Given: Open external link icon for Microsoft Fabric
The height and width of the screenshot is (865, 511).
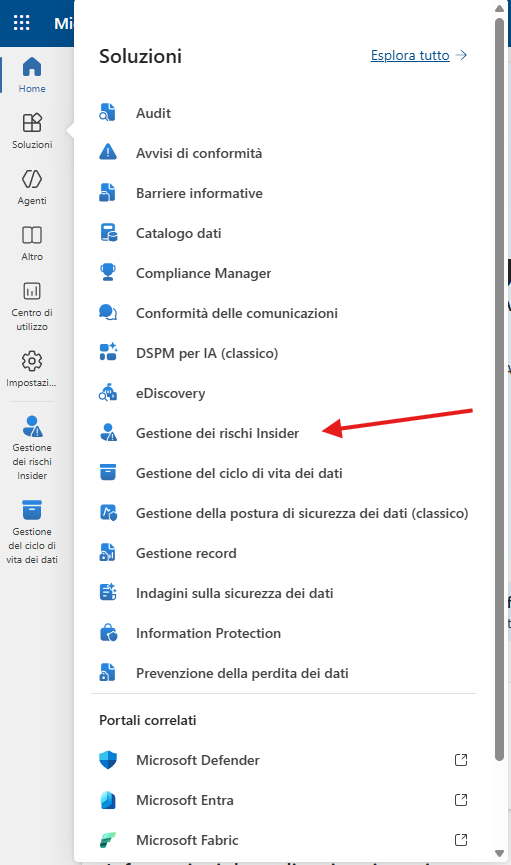Looking at the screenshot, I should coord(461,840).
